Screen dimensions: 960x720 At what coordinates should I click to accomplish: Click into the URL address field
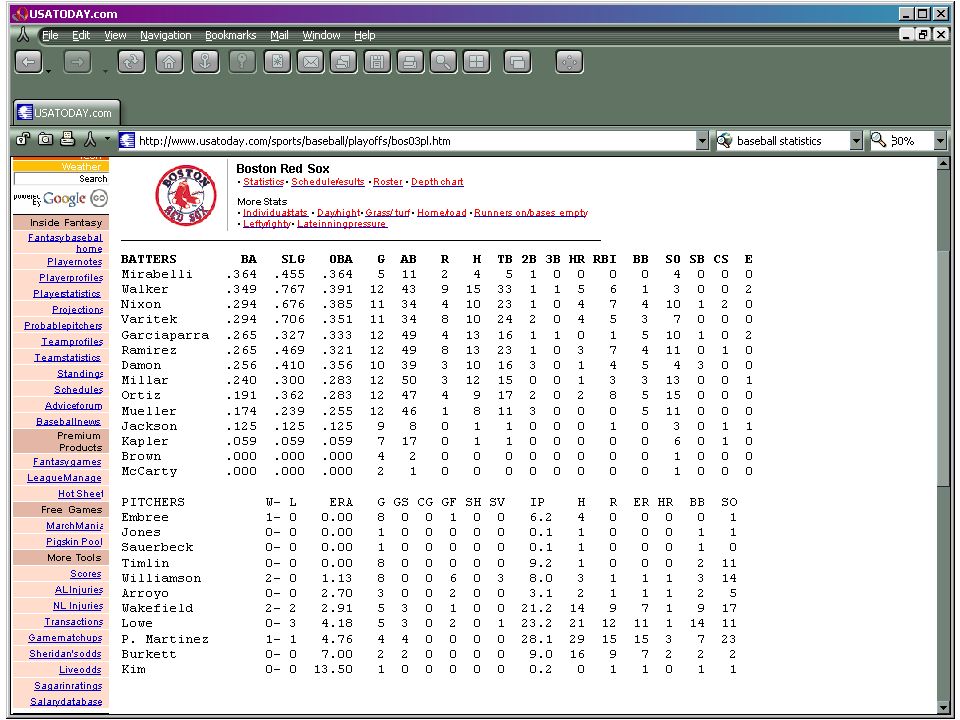(415, 141)
